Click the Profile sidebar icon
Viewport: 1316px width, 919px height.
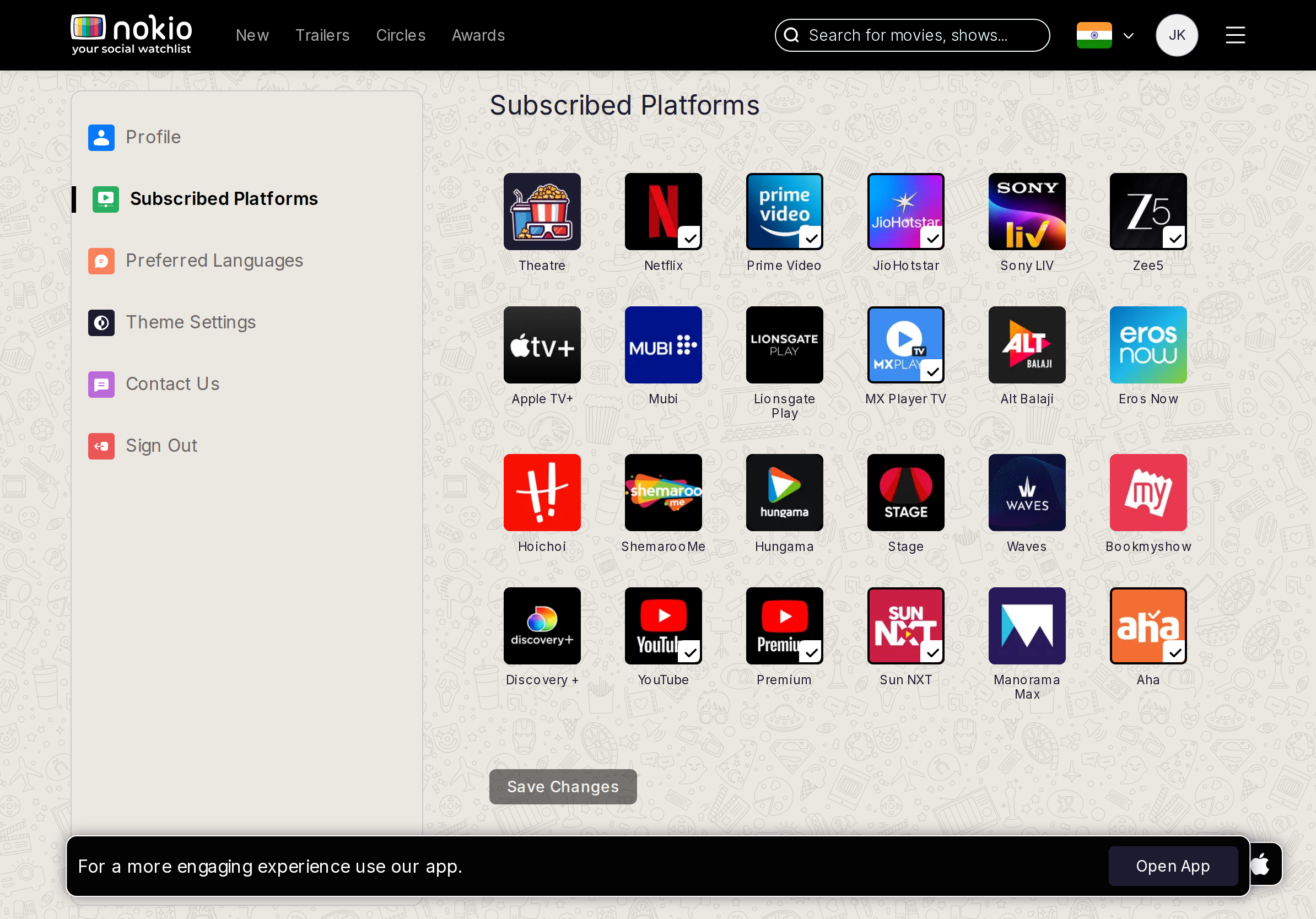(101, 138)
